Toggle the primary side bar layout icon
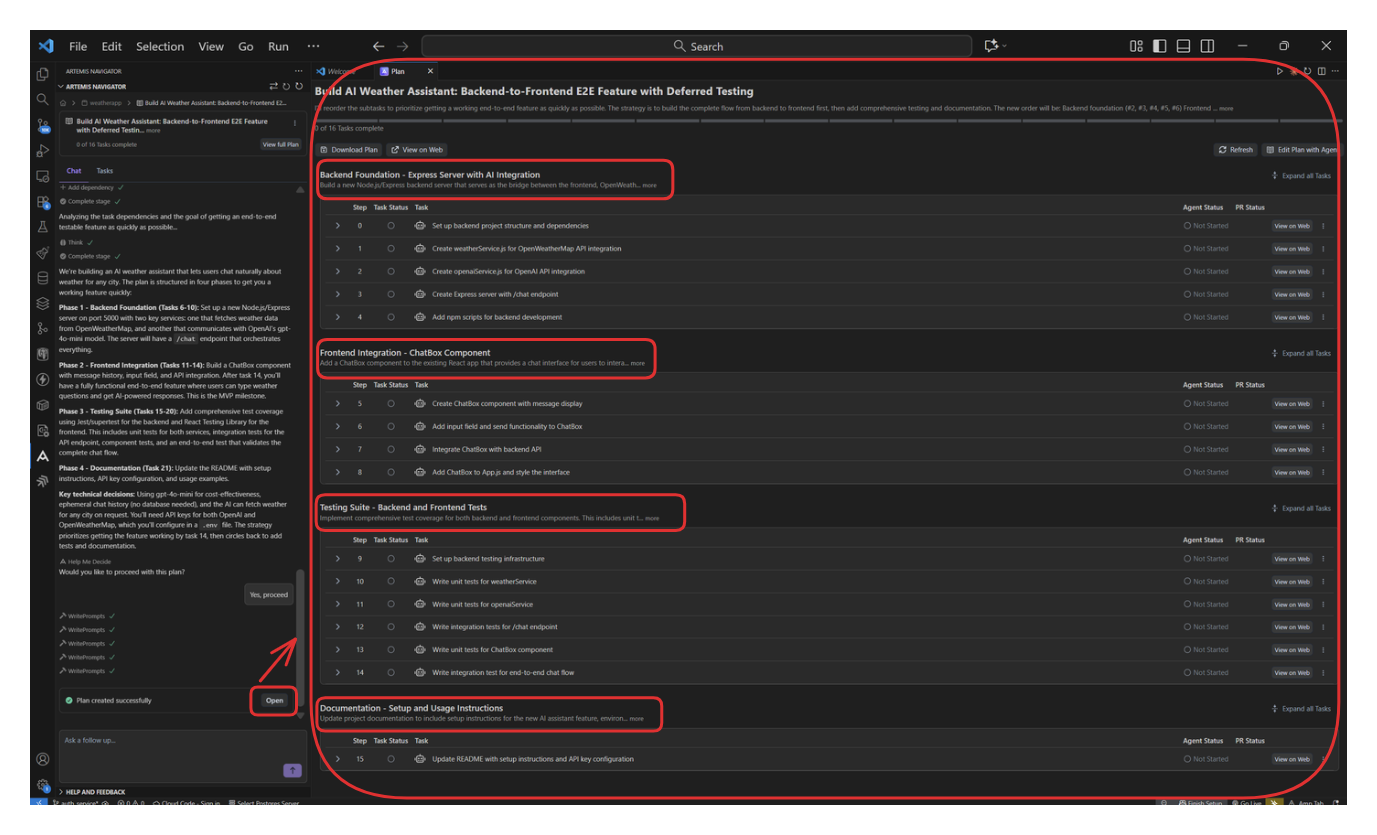This screenshot has height=835, width=1377. tap(1159, 46)
